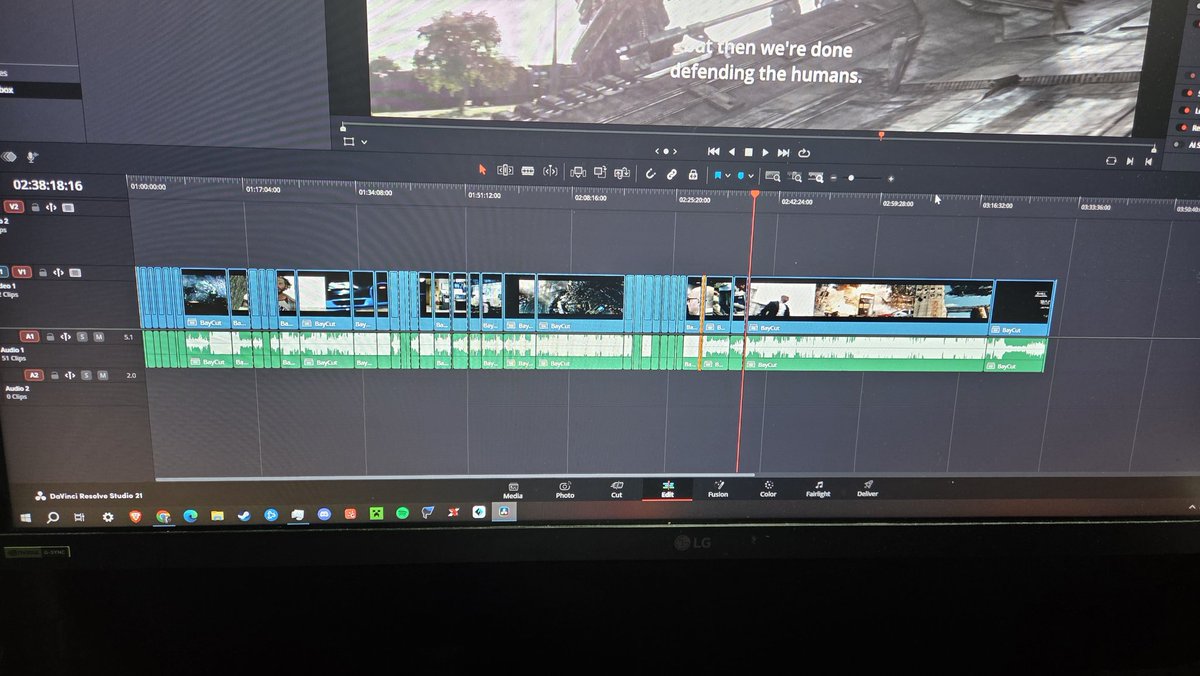Switch to the Cut page
Image resolution: width=1200 pixels, height=676 pixels.
coord(616,488)
